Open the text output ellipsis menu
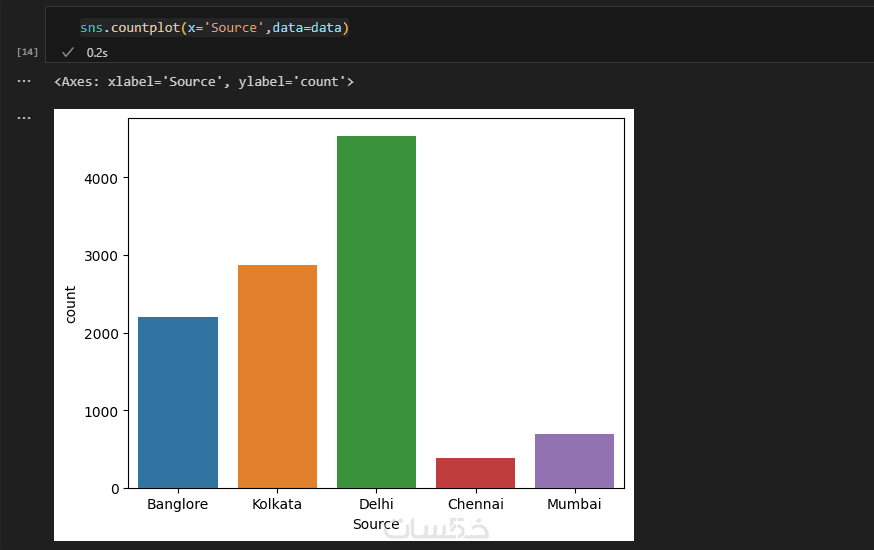This screenshot has height=550, width=874. (24, 81)
